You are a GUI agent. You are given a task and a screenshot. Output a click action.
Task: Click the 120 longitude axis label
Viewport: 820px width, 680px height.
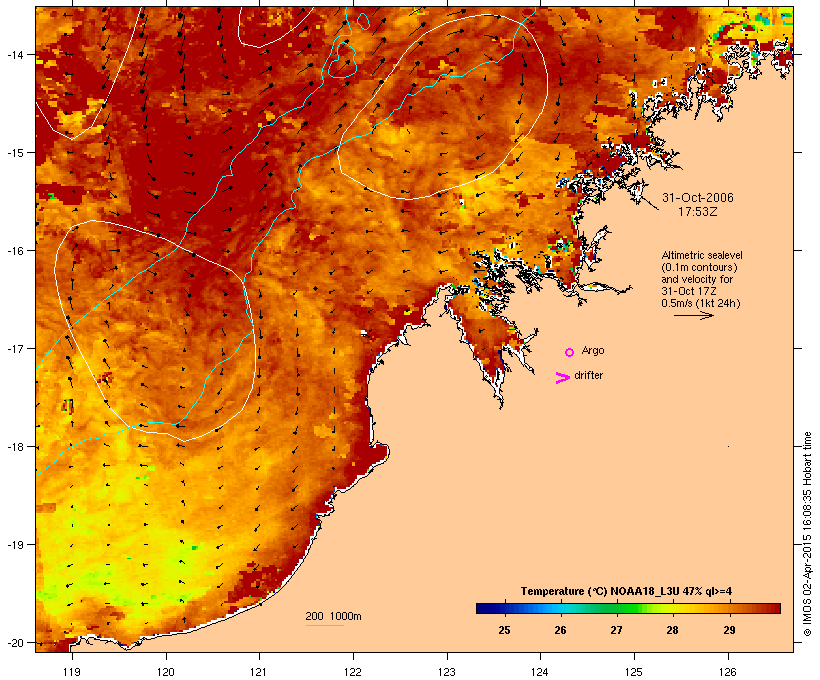166,672
